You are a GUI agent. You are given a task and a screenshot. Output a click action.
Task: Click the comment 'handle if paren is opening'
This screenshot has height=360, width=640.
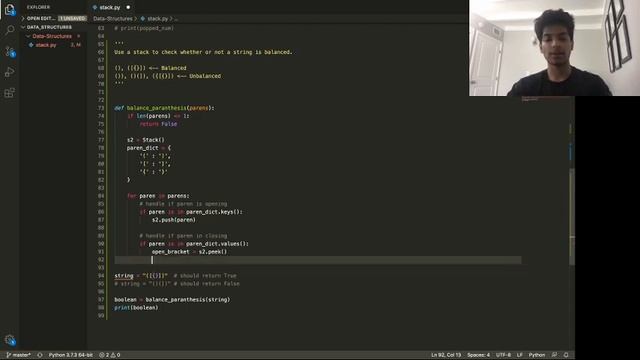point(183,204)
